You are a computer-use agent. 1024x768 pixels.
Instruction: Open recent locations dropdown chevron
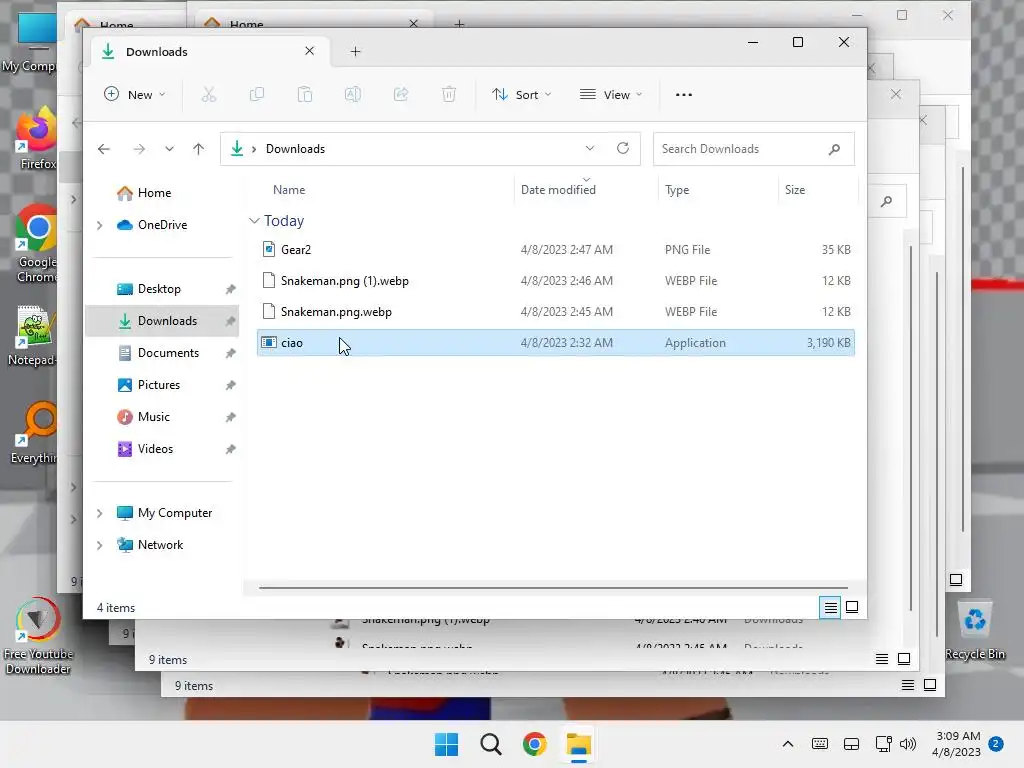tap(169, 149)
